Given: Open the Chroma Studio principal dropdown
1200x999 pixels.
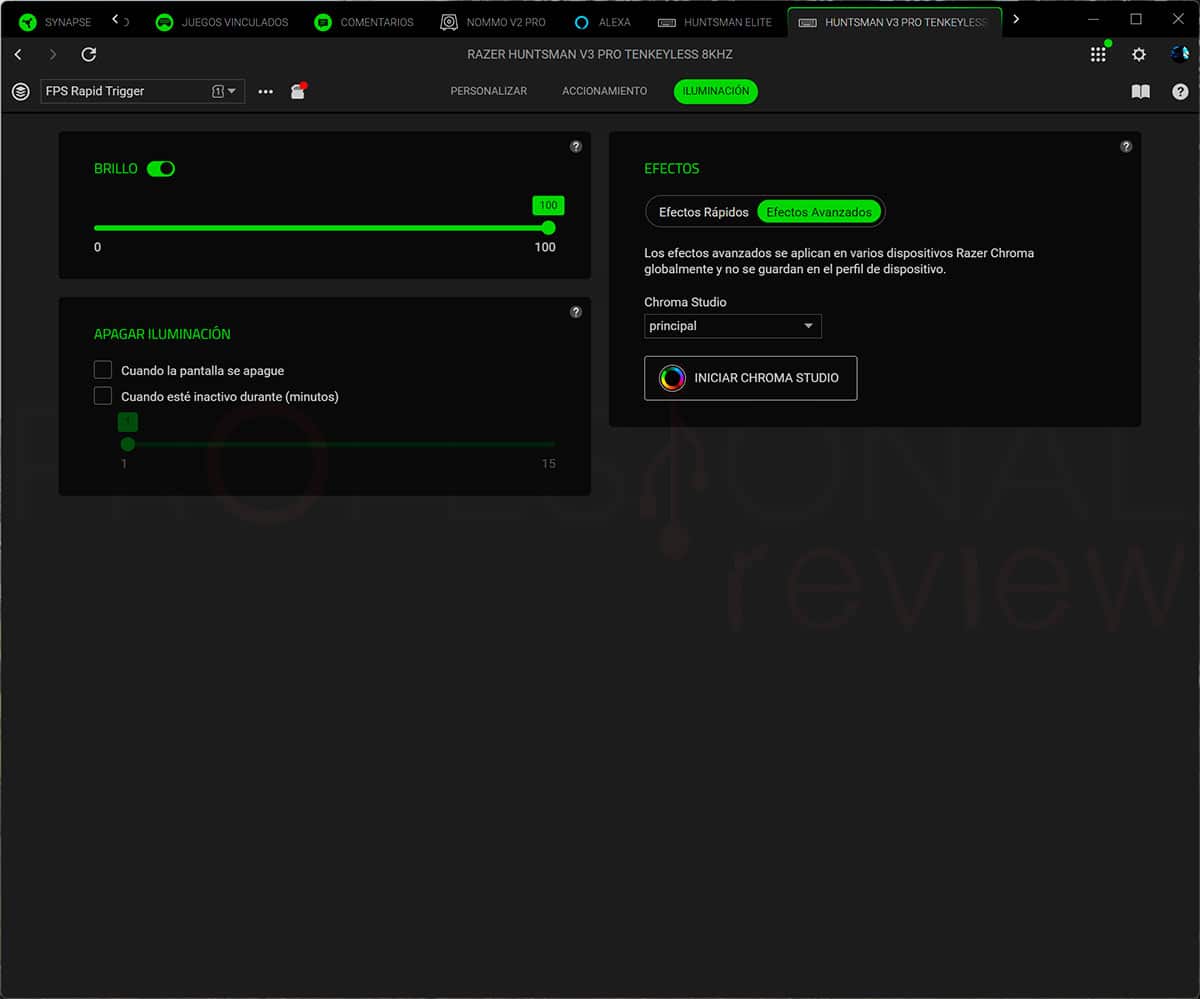Looking at the screenshot, I should 733,326.
